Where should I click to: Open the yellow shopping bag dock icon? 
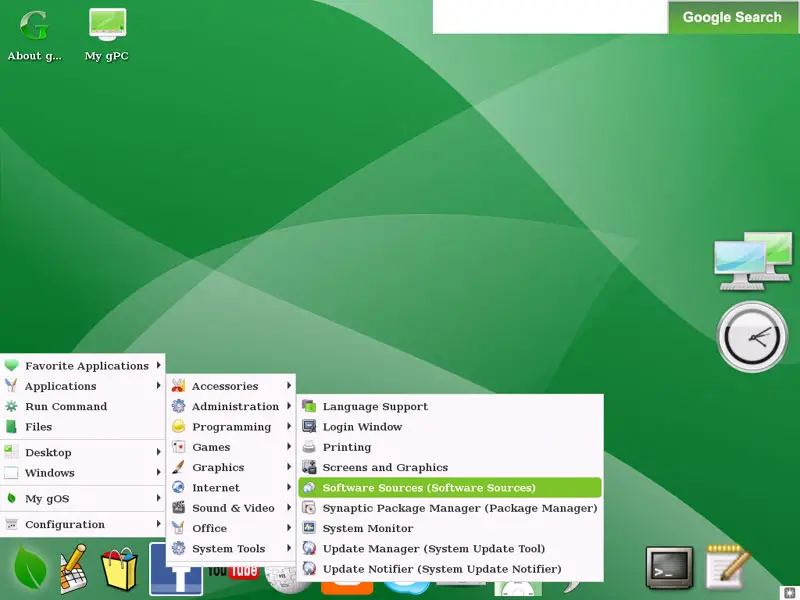[x=119, y=569]
